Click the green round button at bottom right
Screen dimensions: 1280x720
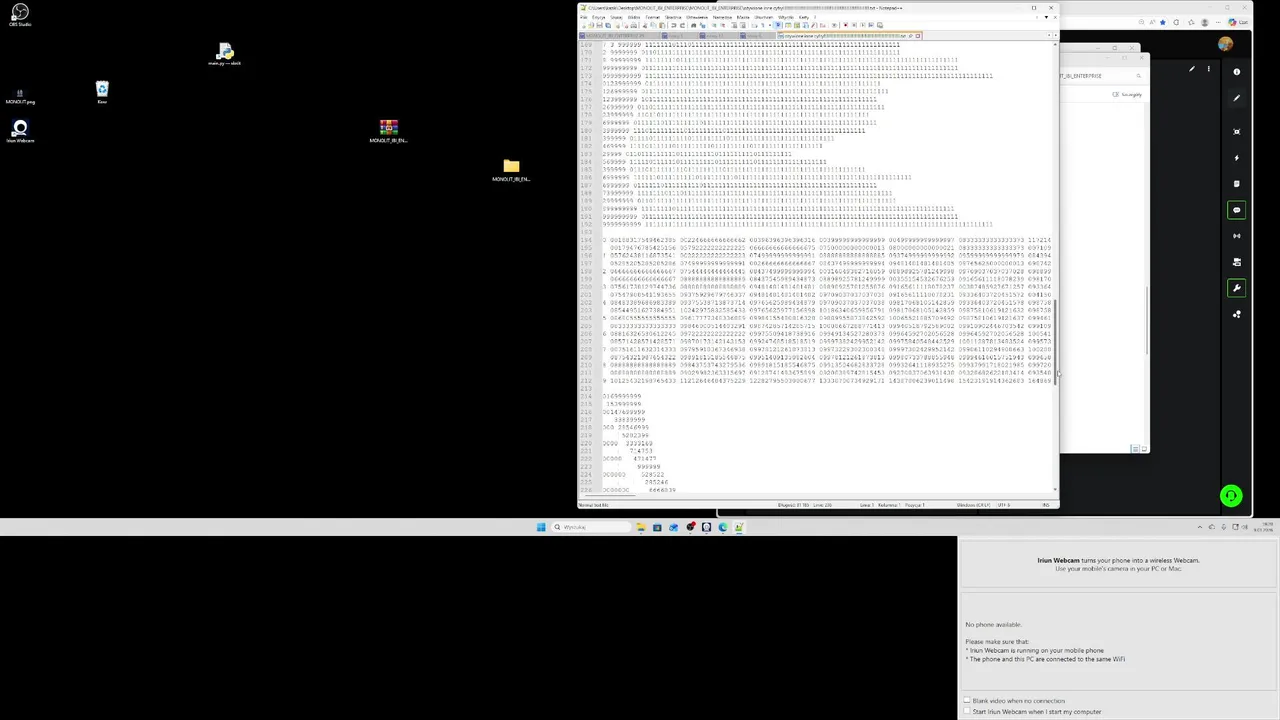[1231, 496]
